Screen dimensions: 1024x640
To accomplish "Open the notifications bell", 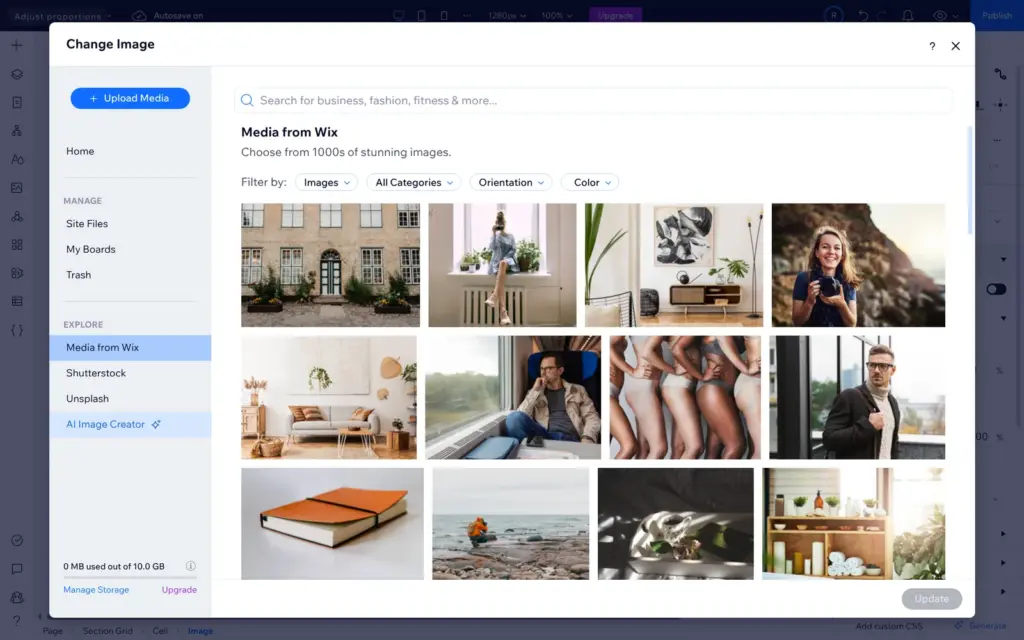I will 908,15.
